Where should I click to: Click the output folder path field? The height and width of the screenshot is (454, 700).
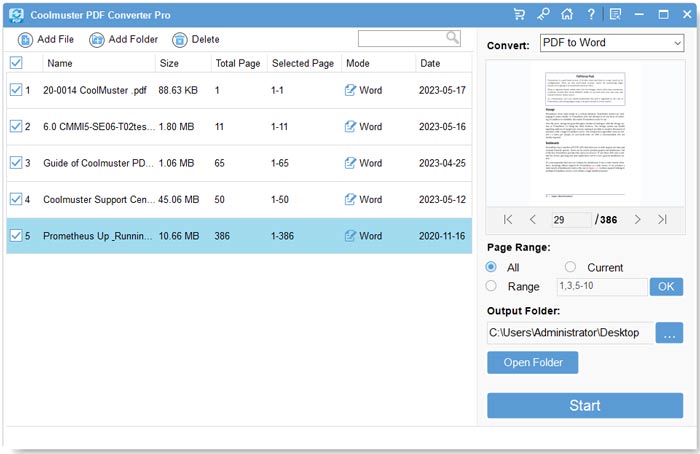point(570,333)
